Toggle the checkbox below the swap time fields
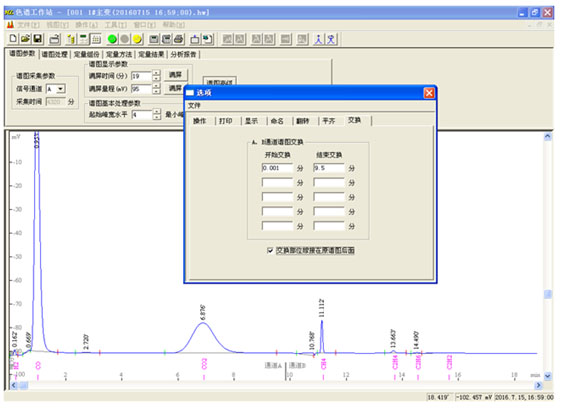The height and width of the screenshot is (409, 561). 270,250
